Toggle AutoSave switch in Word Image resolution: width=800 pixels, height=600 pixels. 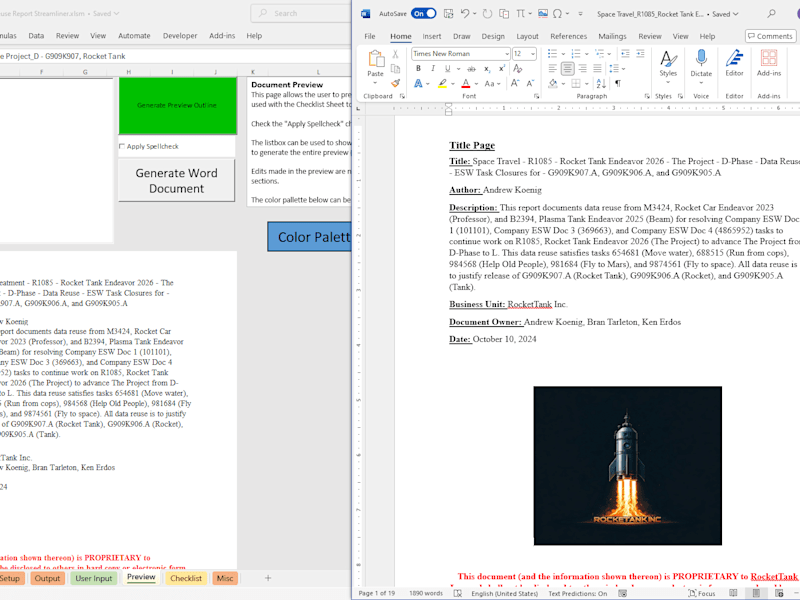(x=424, y=14)
